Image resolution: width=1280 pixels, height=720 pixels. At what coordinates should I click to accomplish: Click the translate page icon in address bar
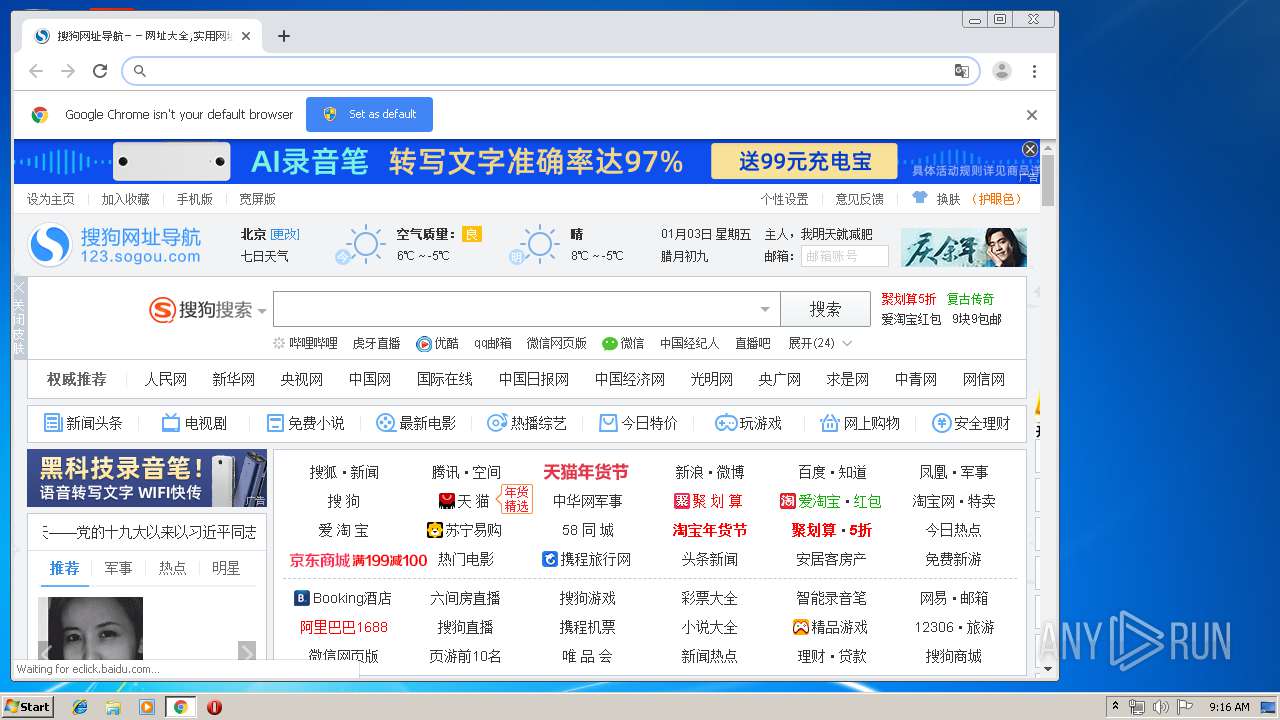pos(961,71)
